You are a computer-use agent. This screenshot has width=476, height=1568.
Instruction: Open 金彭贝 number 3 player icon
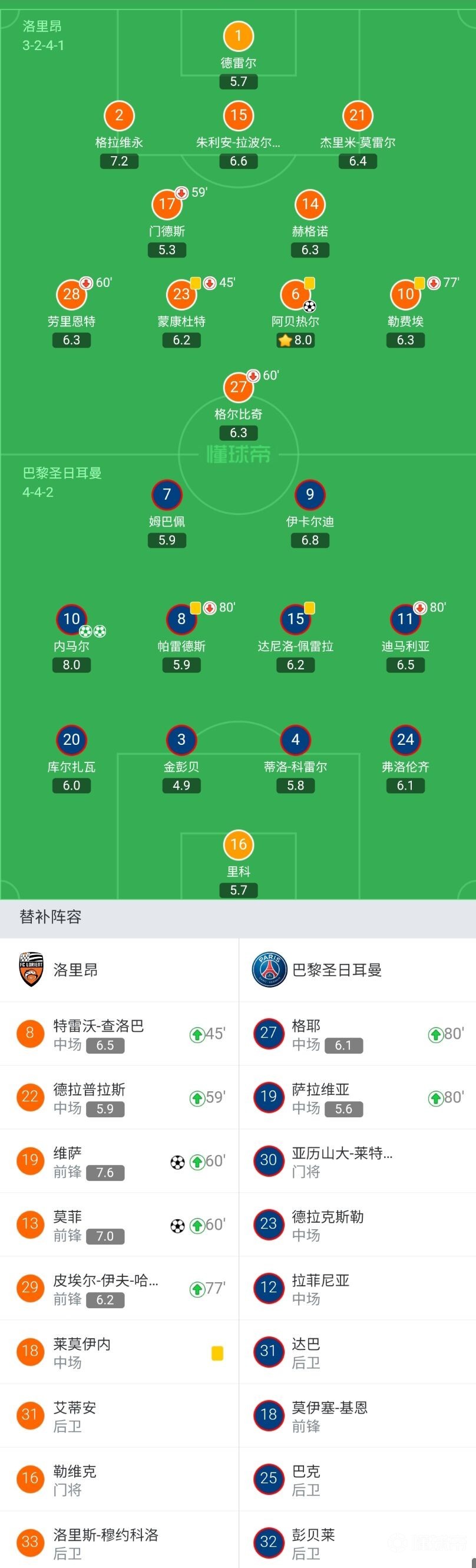tap(181, 740)
